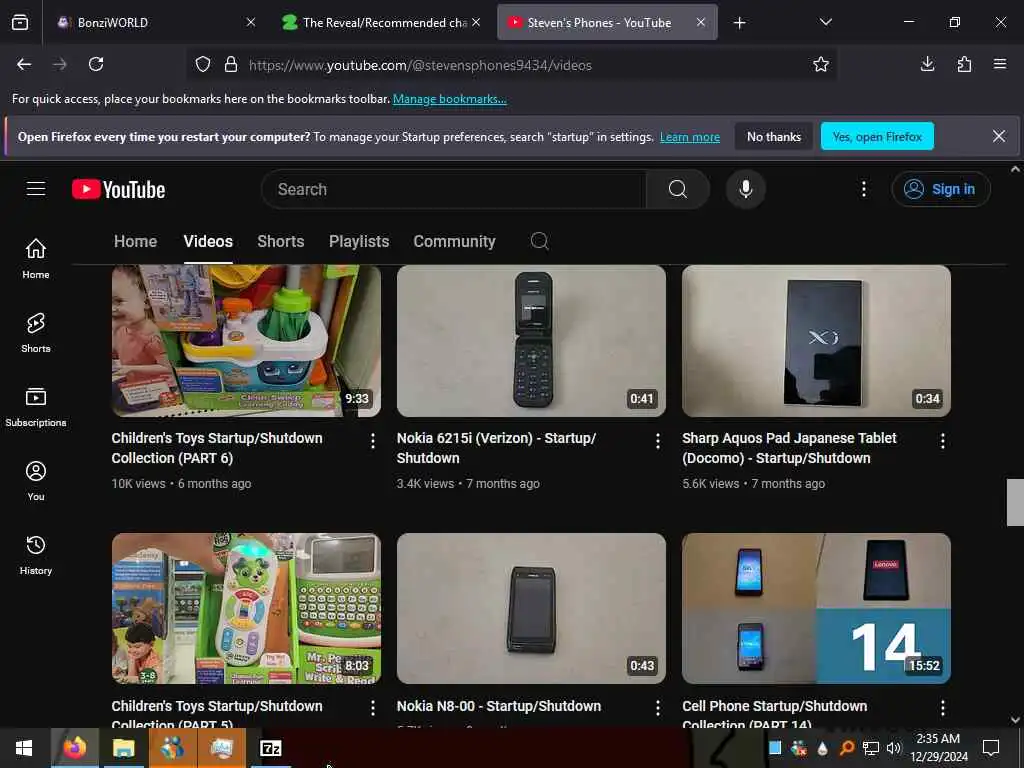The width and height of the screenshot is (1024, 768).
Task: Open Shorts in the left sidebar
Action: [x=36, y=332]
